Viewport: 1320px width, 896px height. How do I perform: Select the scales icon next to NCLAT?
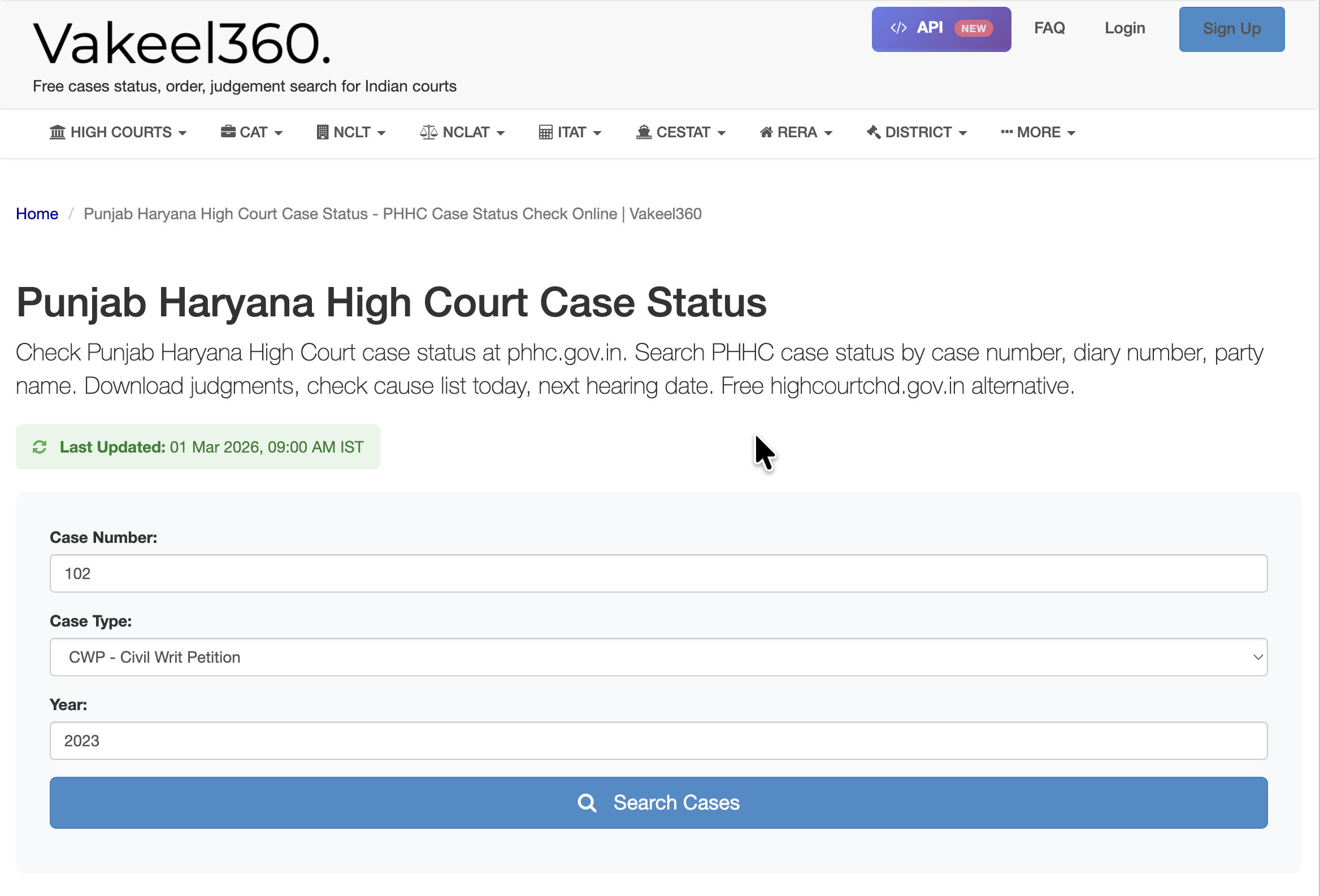(429, 132)
